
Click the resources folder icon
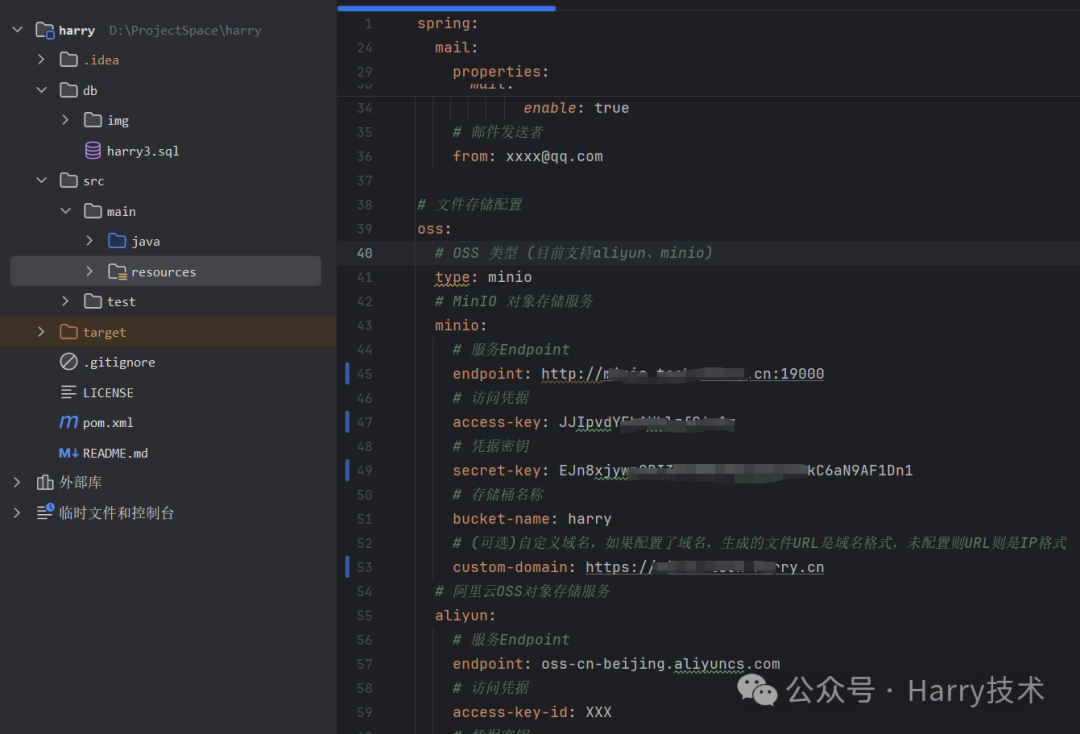[117, 271]
